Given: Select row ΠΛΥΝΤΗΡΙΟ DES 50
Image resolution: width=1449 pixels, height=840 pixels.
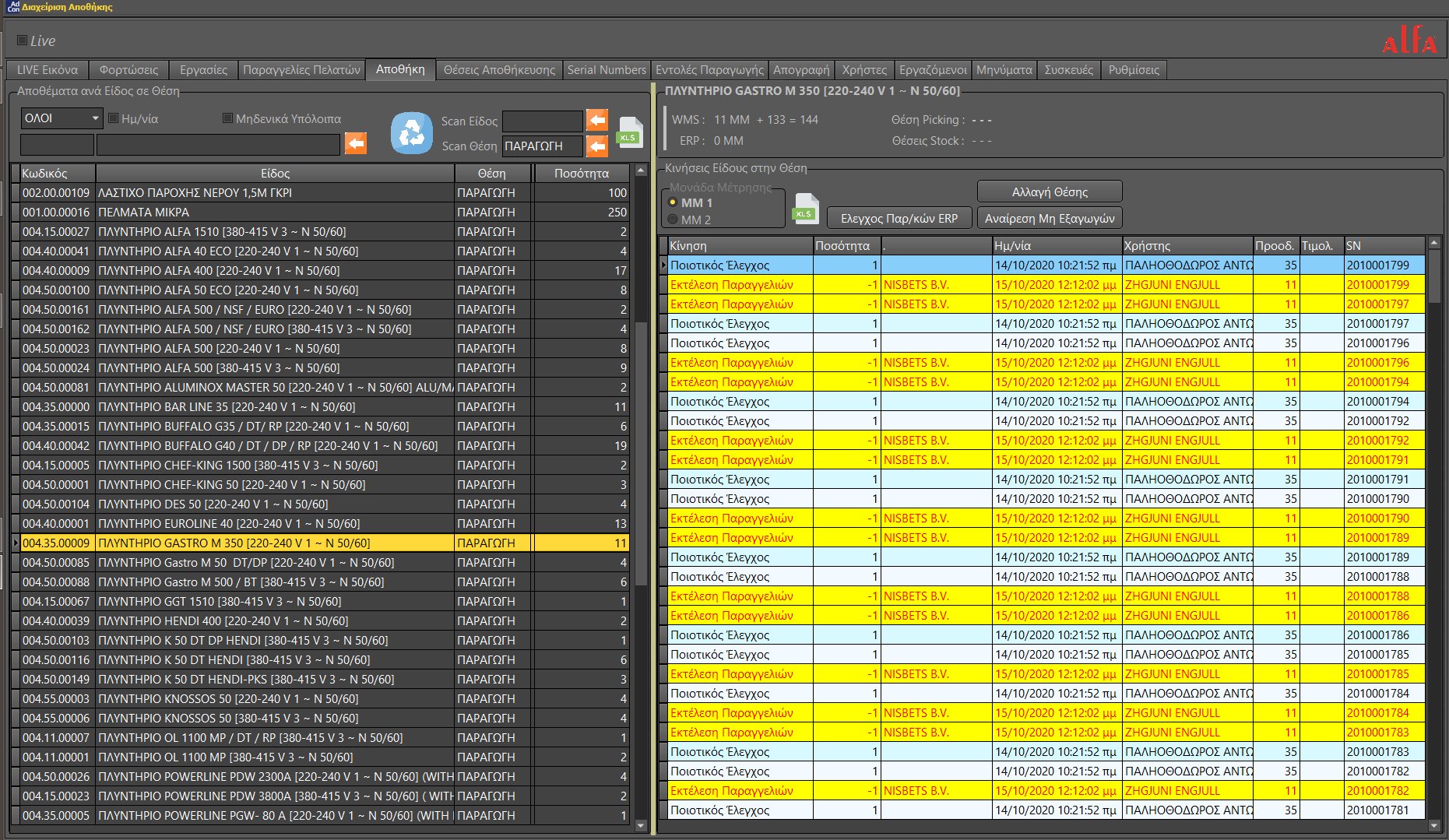Looking at the screenshot, I should (321, 504).
